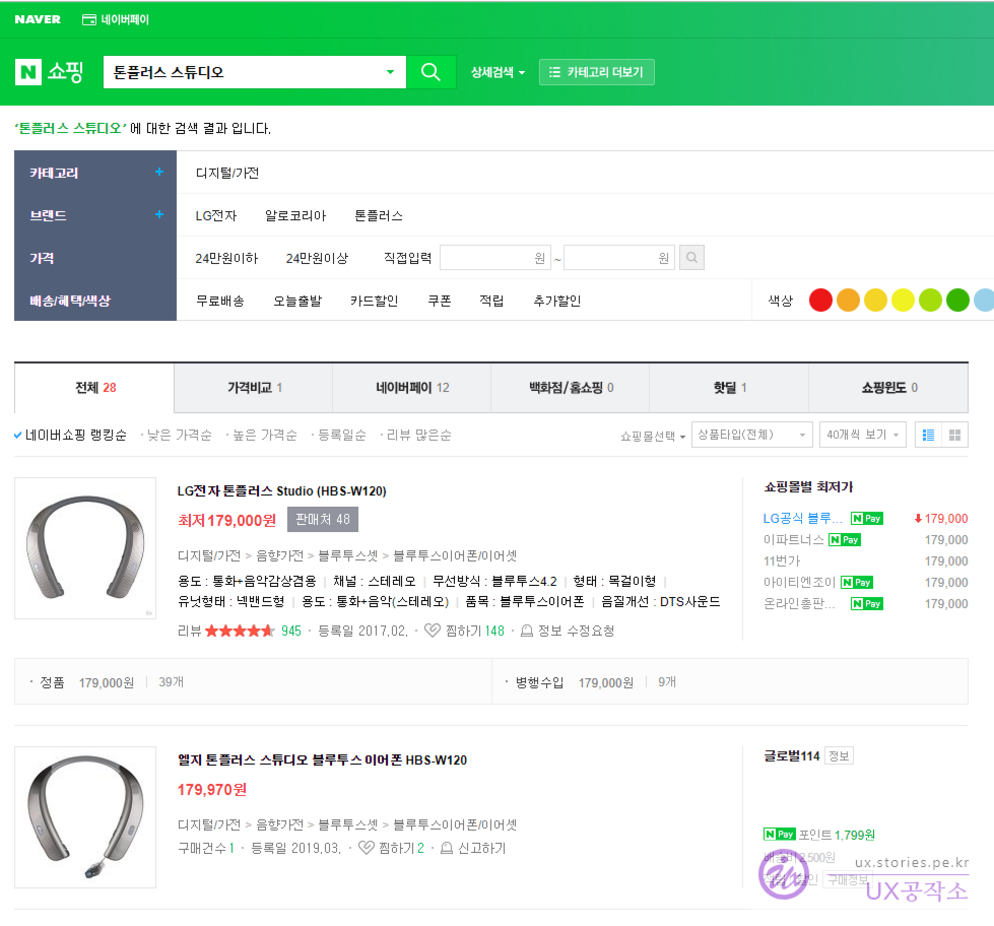Viewport: 994px width, 926px height.
Task: Click the green search magnifier button
Action: 431,72
